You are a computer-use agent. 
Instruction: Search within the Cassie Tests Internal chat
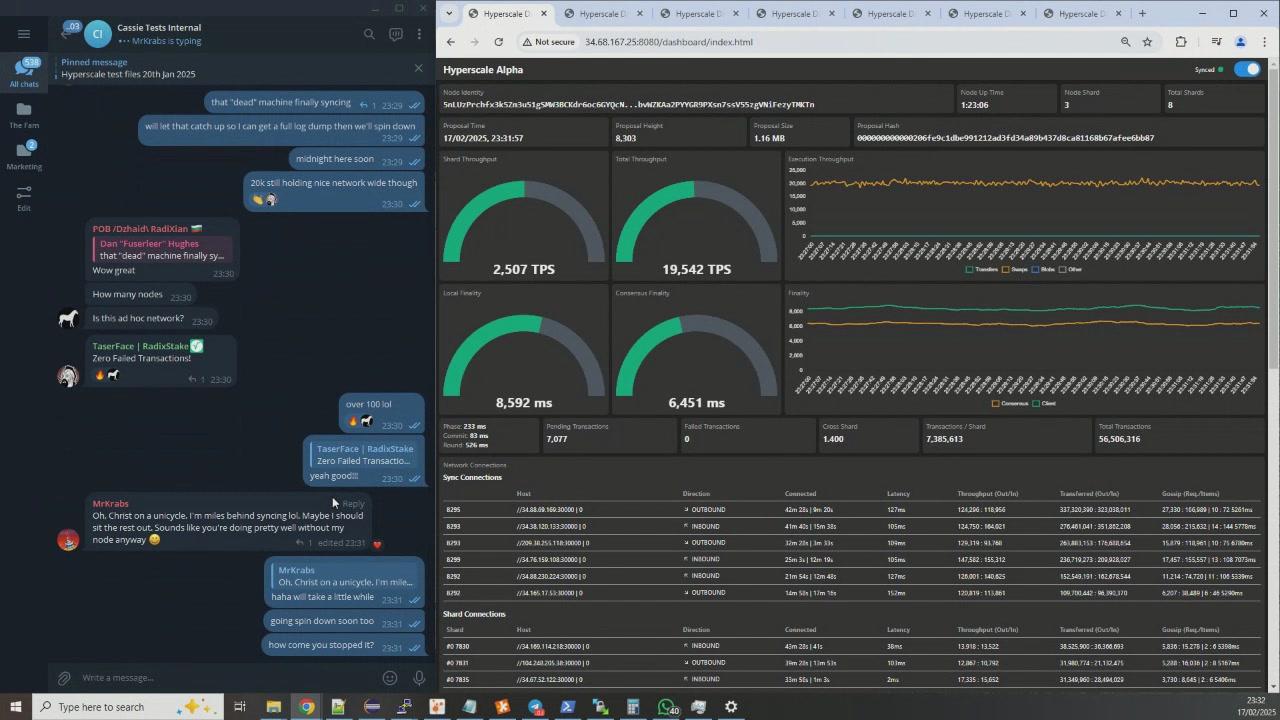pyautogui.click(x=369, y=34)
